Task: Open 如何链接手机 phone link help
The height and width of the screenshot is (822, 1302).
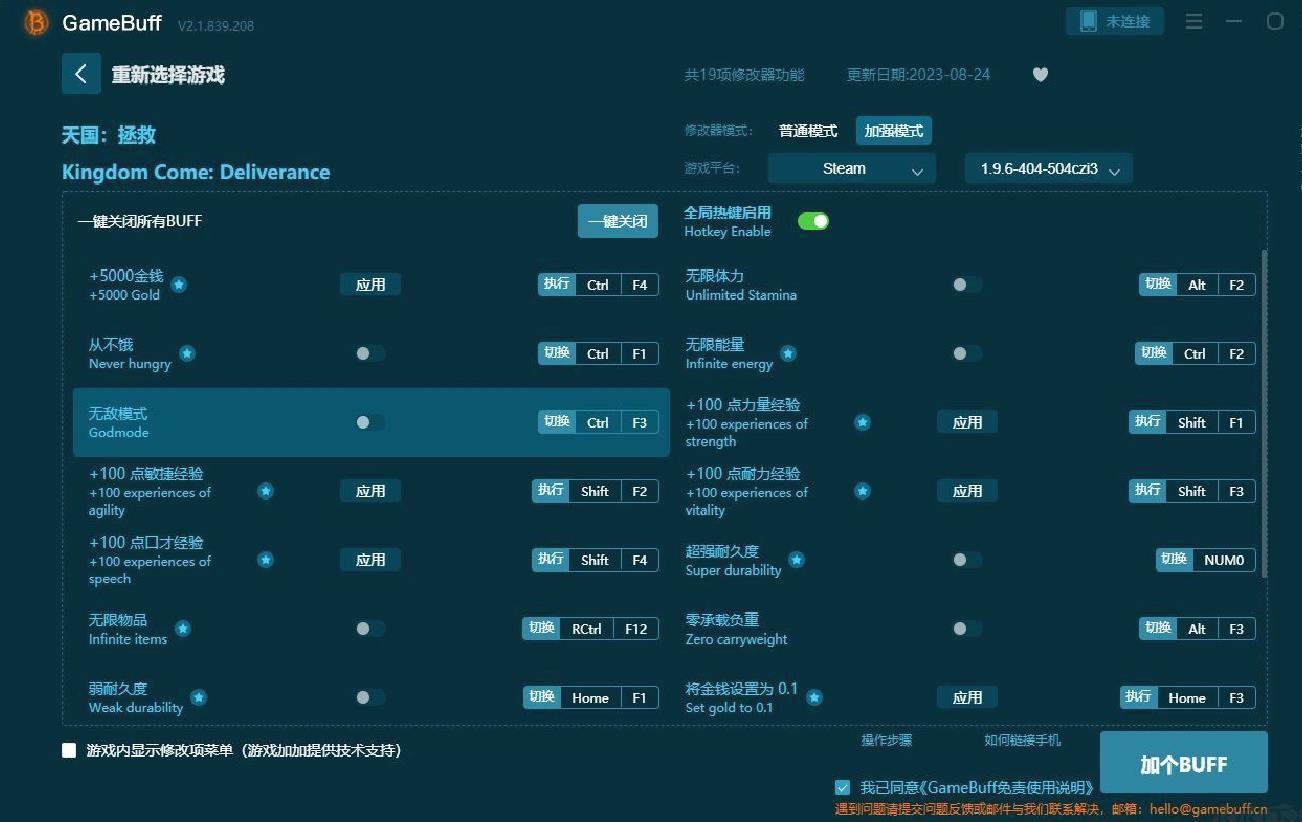Action: pos(1022,740)
